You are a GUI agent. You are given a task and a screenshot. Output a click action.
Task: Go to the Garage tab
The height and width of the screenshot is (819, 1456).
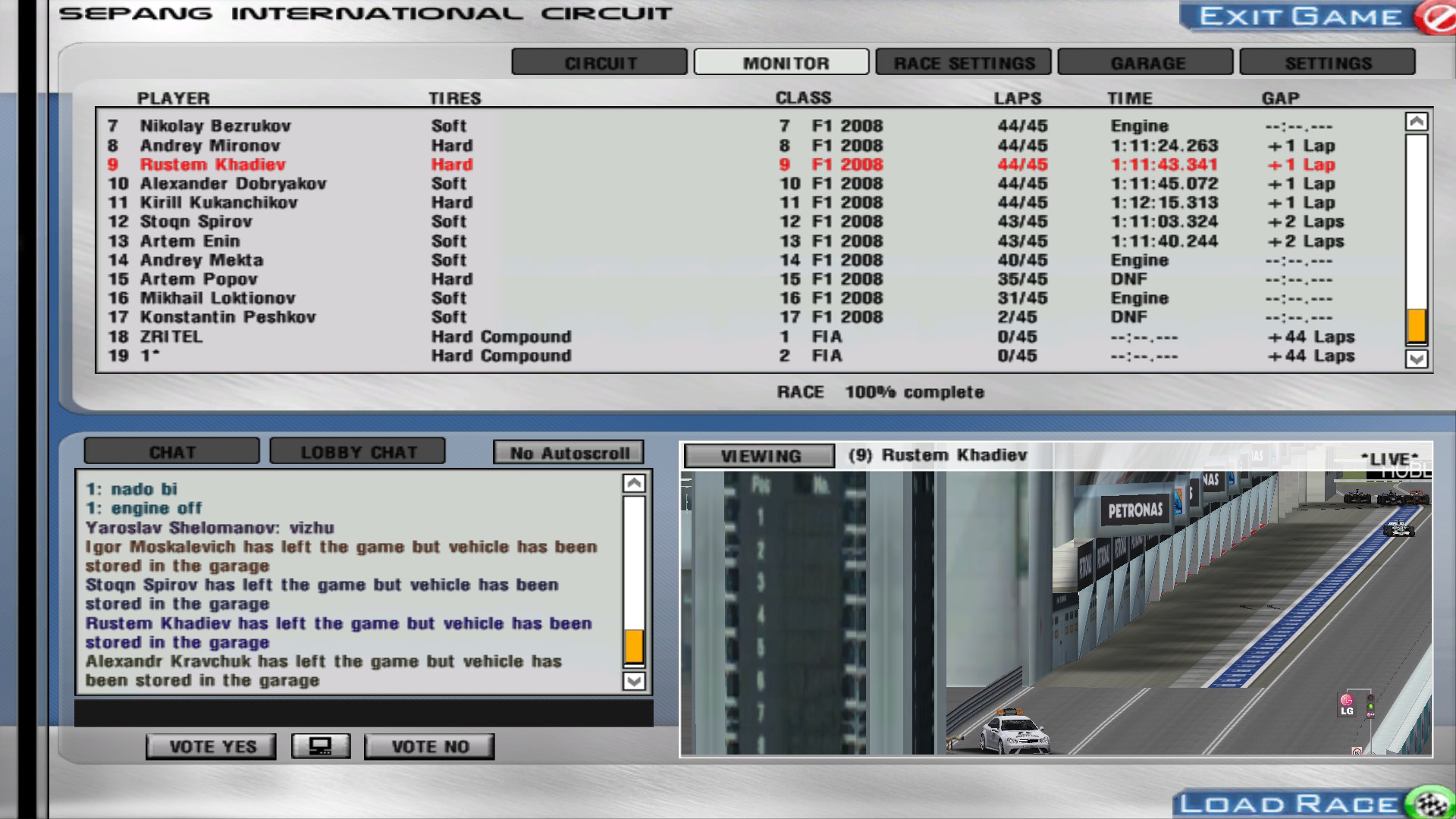[x=1146, y=63]
